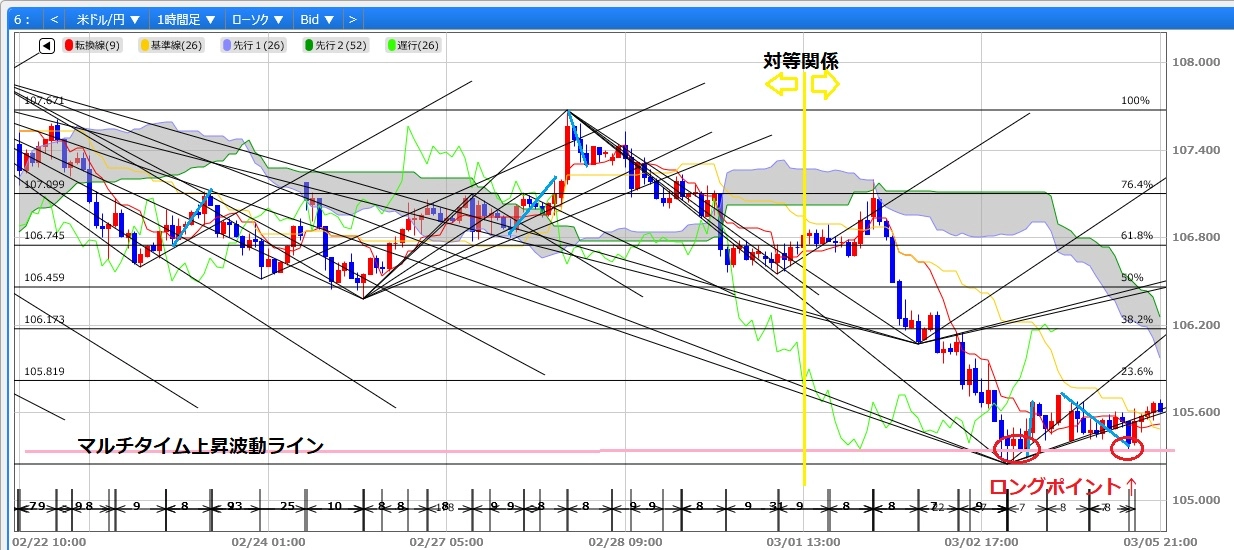Screen dimensions: 1234x550
Task: Click the 106.173 Fibonacci level label
Action: click(44, 320)
